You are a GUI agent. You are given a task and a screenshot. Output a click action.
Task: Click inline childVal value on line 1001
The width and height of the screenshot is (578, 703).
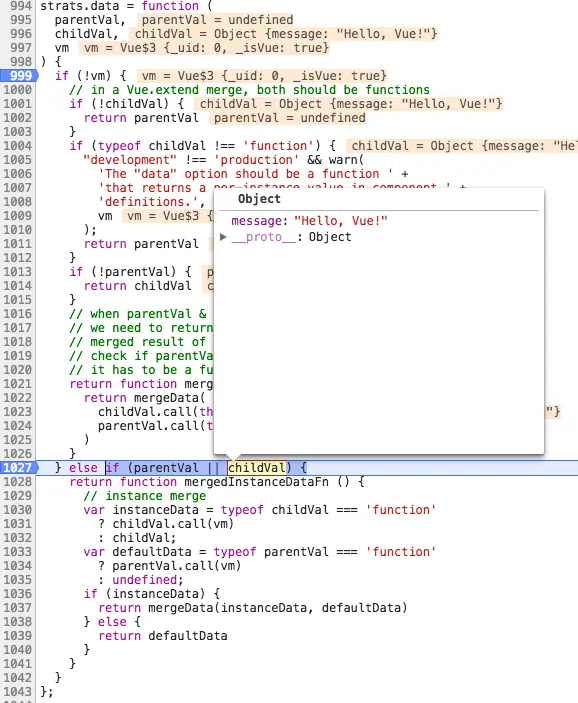(349, 104)
